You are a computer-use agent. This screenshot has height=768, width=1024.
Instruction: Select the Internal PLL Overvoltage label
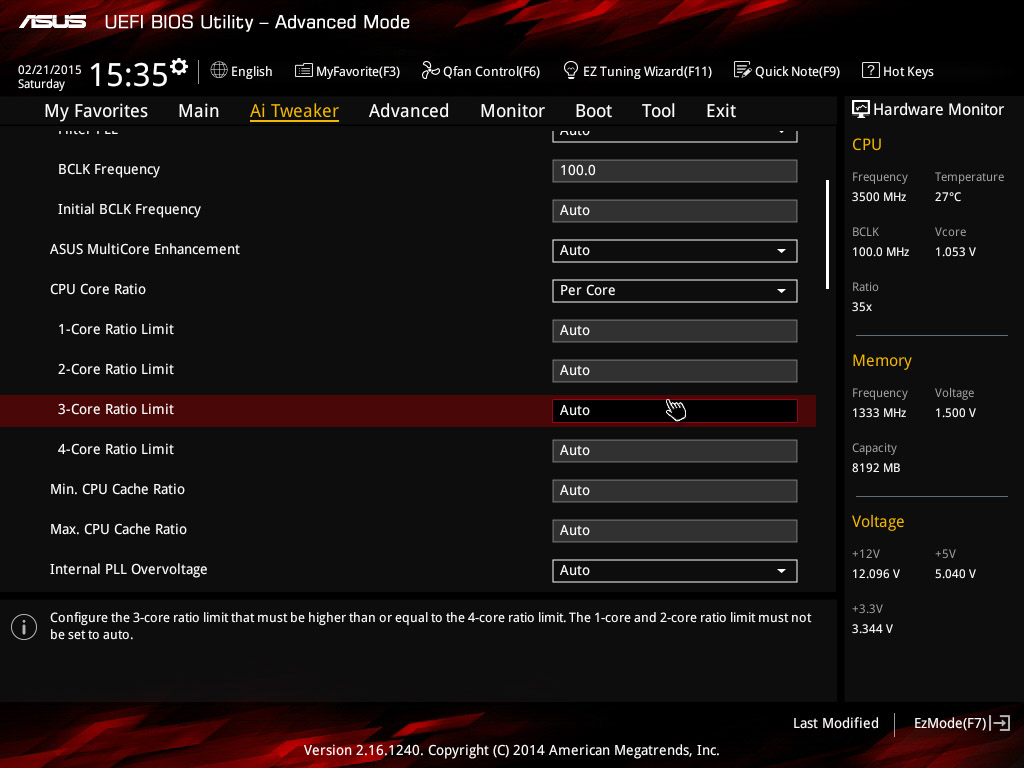[x=129, y=569]
